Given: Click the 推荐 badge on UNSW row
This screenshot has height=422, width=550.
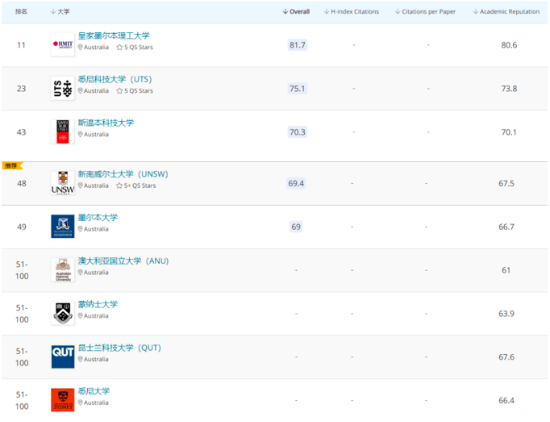Looking at the screenshot, I should tap(12, 166).
